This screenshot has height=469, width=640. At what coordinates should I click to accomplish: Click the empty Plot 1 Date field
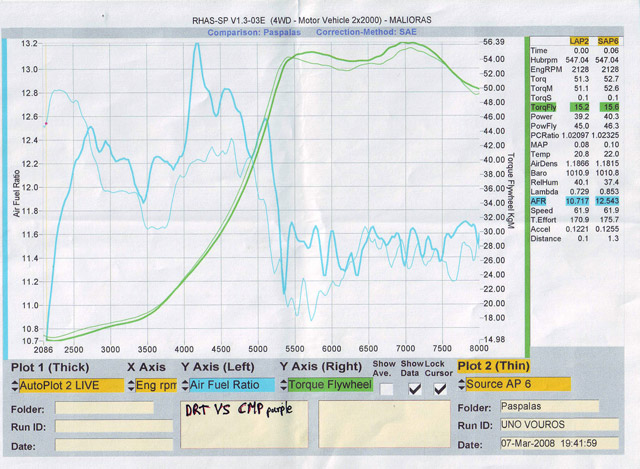(114, 445)
